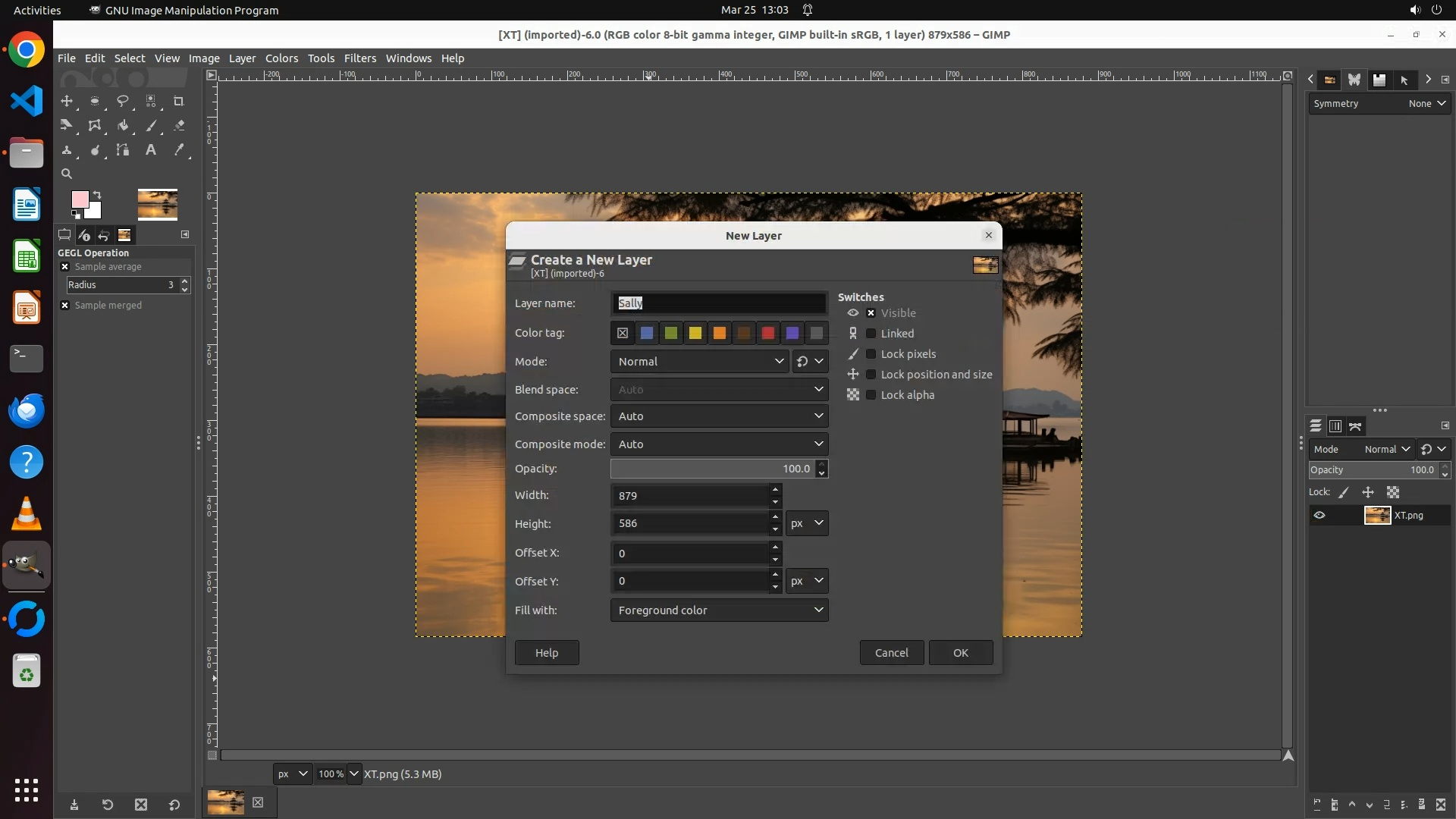
Task: Open the Fill with dropdown
Action: (719, 610)
